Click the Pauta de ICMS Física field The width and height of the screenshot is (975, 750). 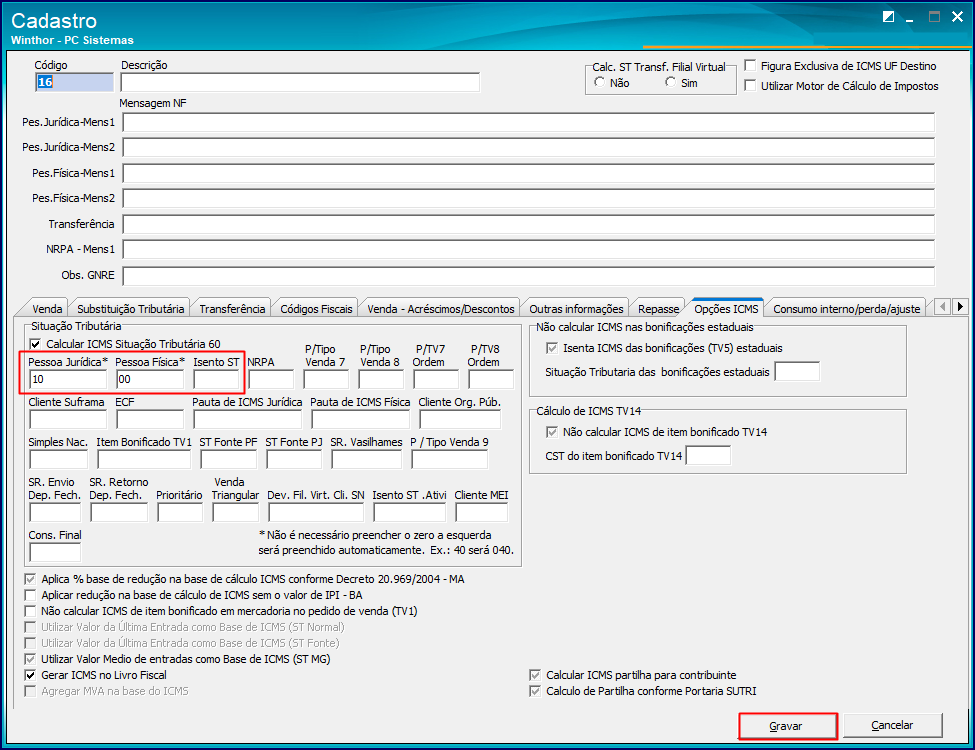[x=361, y=420]
